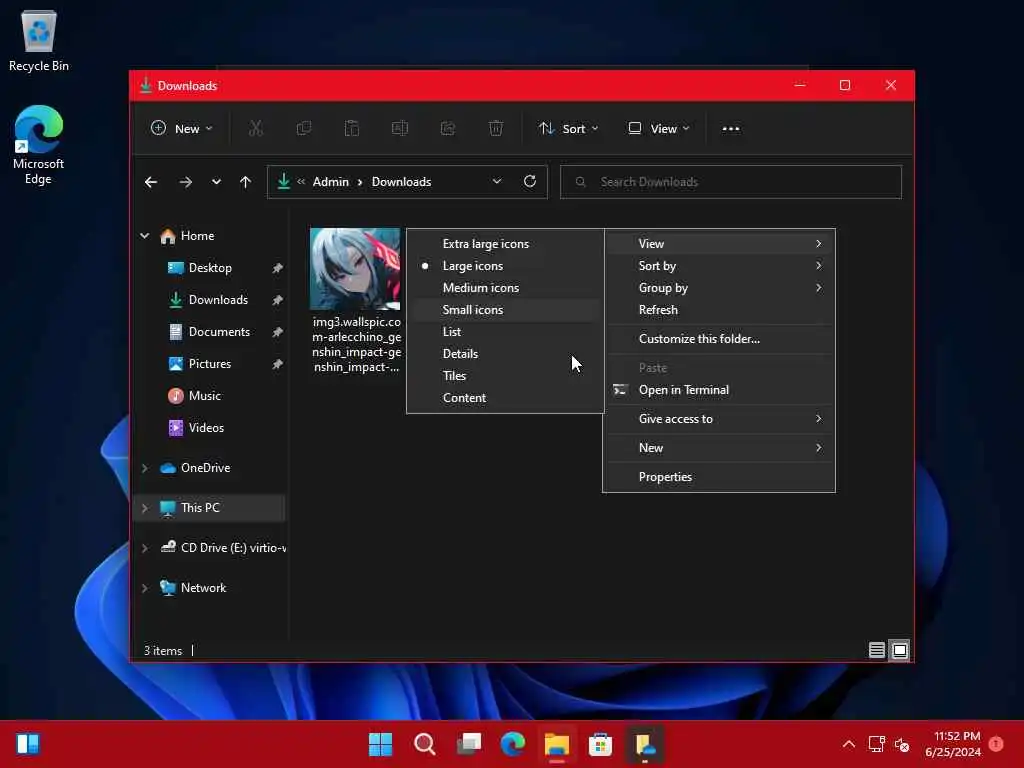Image resolution: width=1024 pixels, height=768 pixels.
Task: Open the Windows Start button
Action: 380,744
